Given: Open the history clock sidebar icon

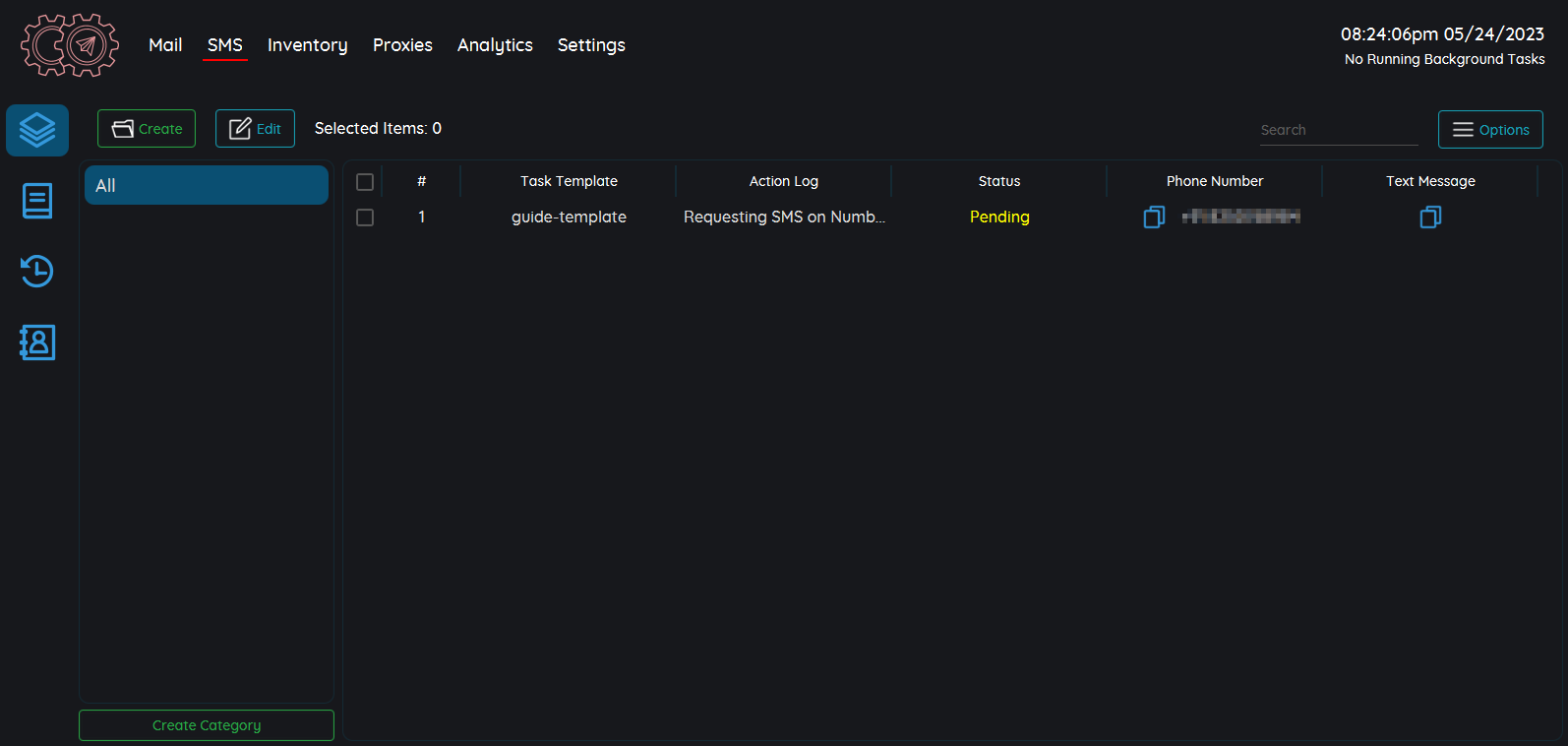Looking at the screenshot, I should click(37, 272).
